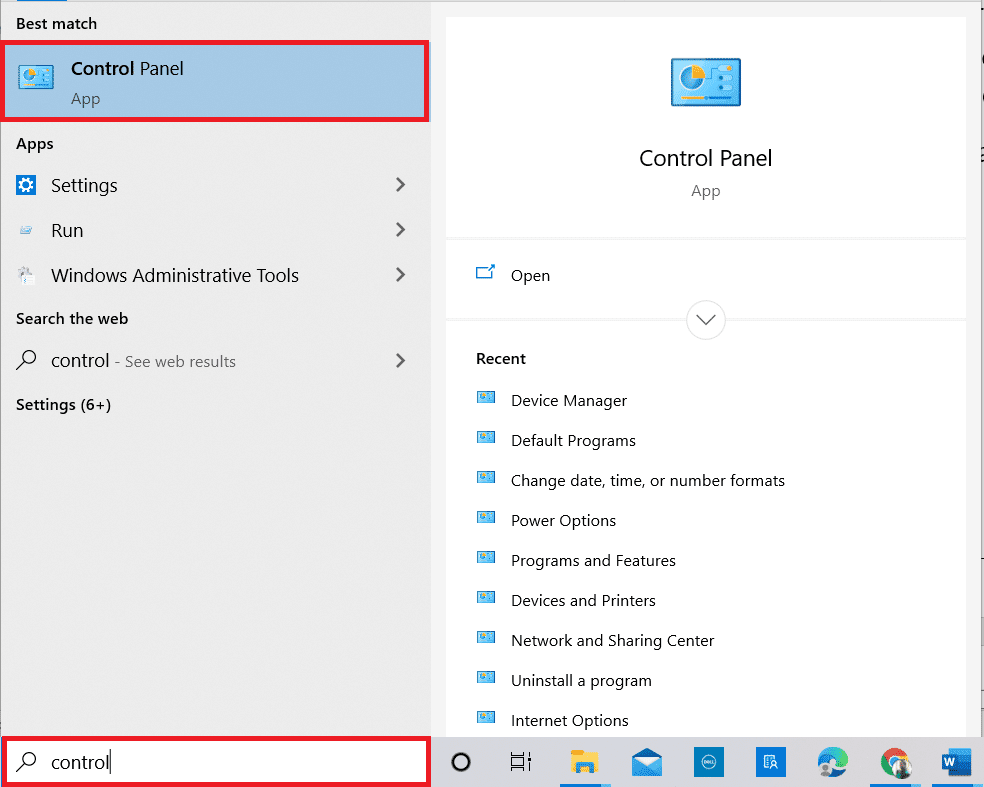The height and width of the screenshot is (787, 984).
Task: Launch the Settings app under Apps
Action: (x=84, y=185)
